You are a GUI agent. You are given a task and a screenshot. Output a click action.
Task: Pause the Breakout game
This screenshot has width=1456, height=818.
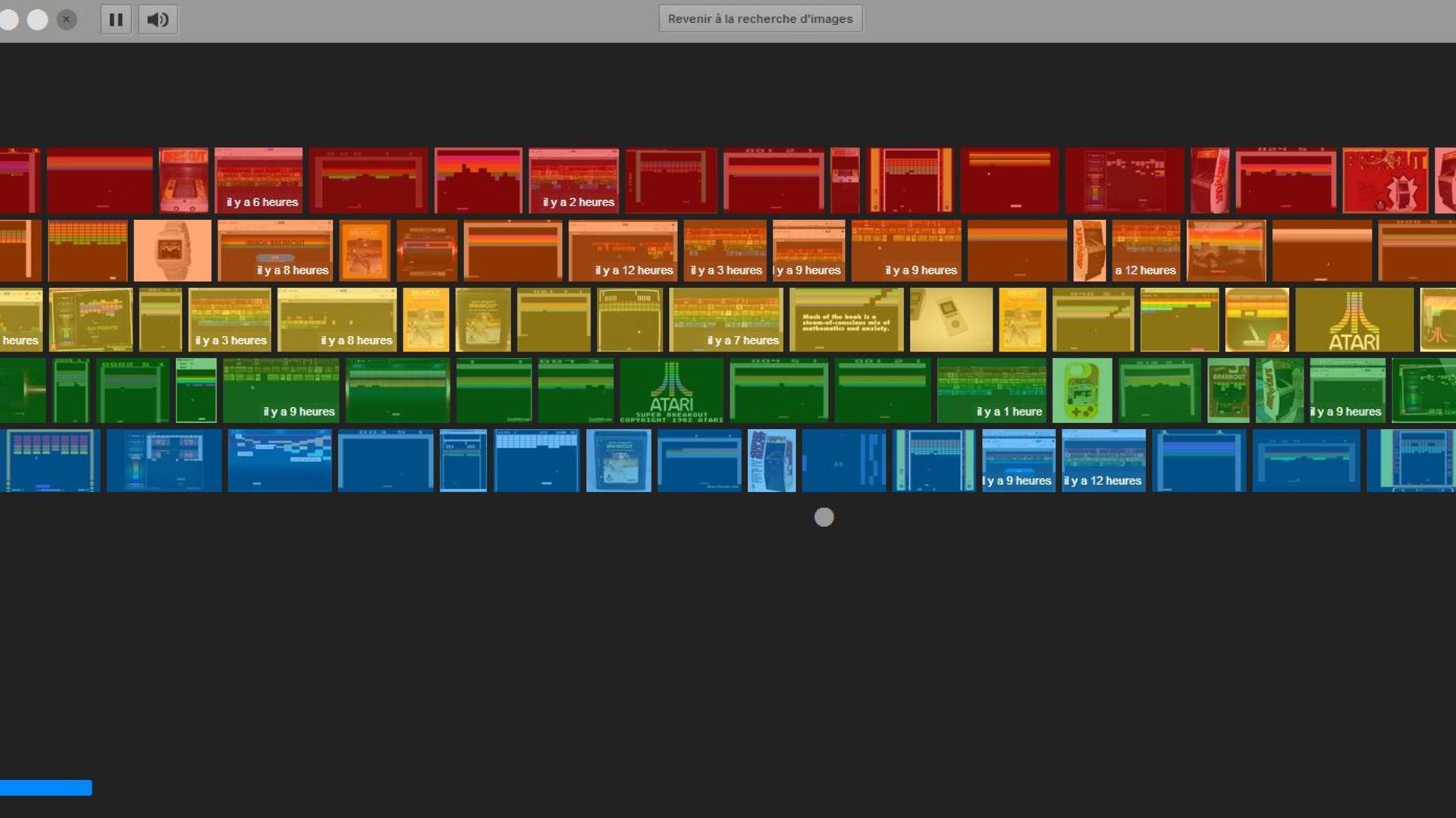[116, 20]
